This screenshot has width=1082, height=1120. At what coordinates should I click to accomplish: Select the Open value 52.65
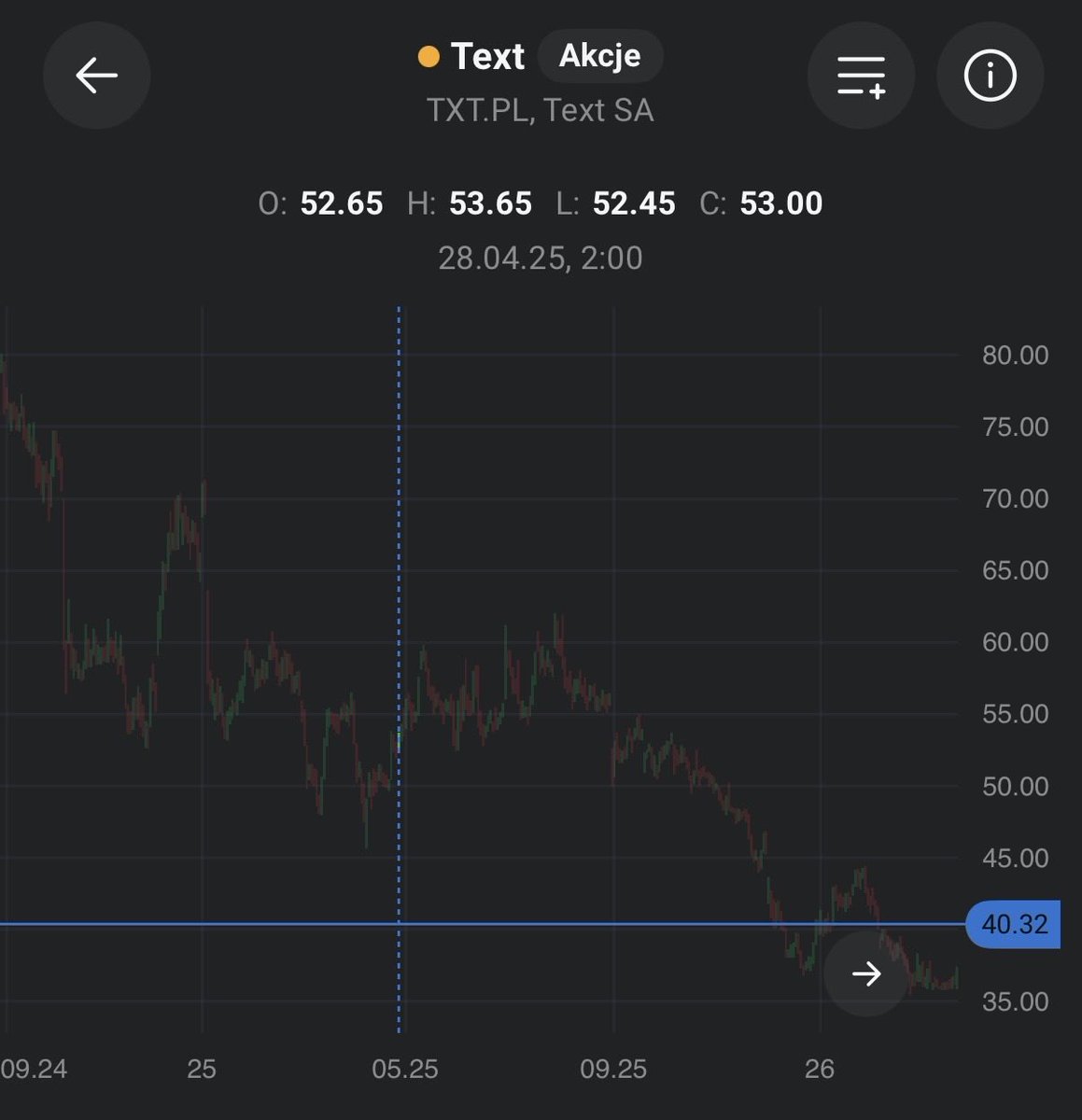[342, 203]
